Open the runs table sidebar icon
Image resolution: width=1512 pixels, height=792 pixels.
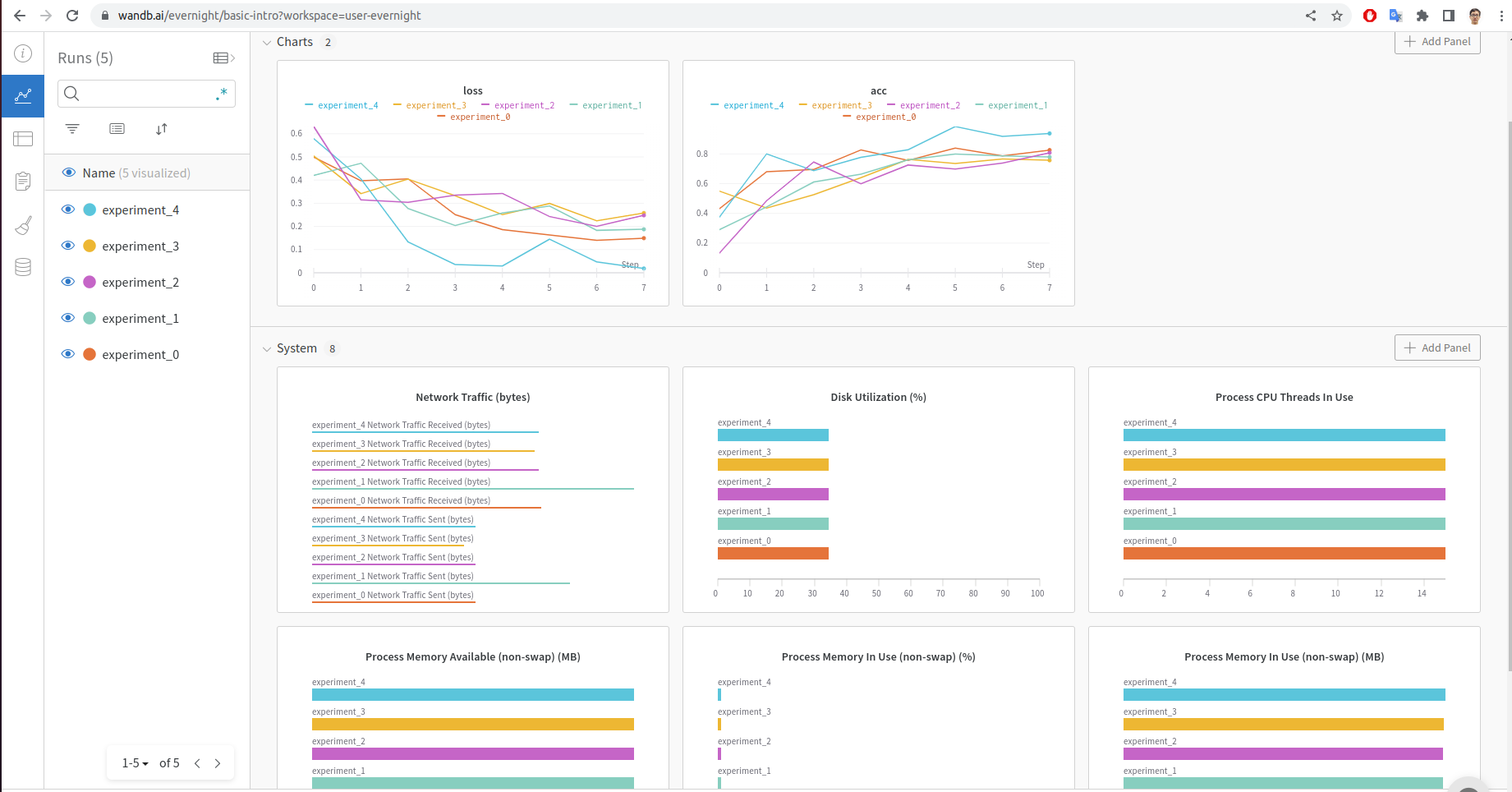[23, 139]
